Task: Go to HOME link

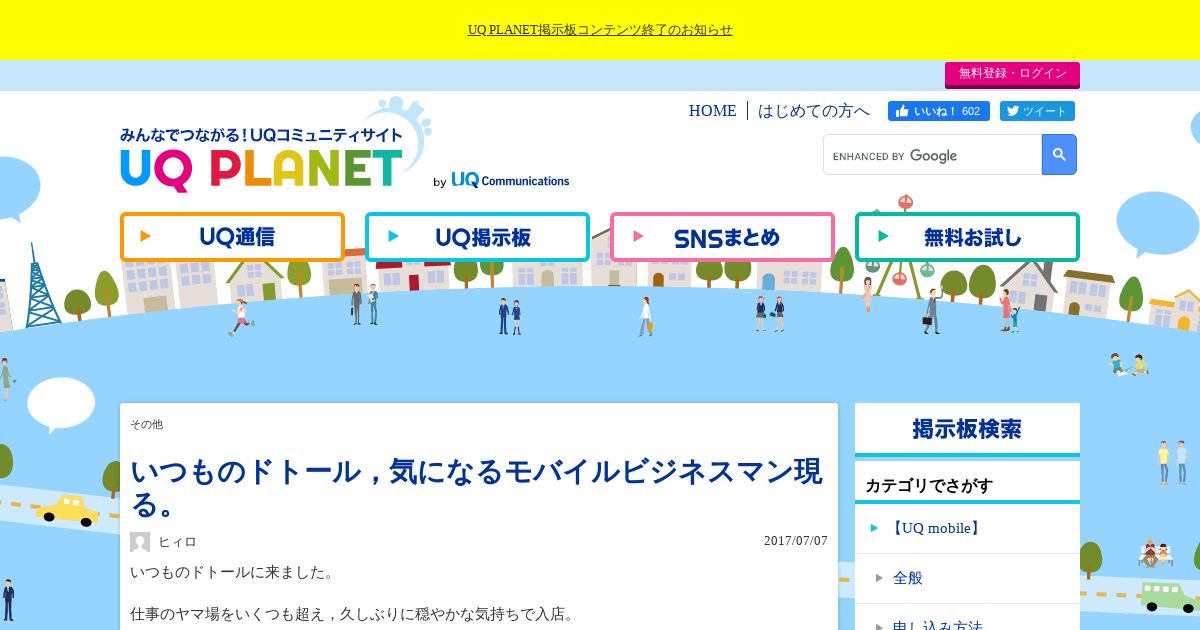Action: 712,111
